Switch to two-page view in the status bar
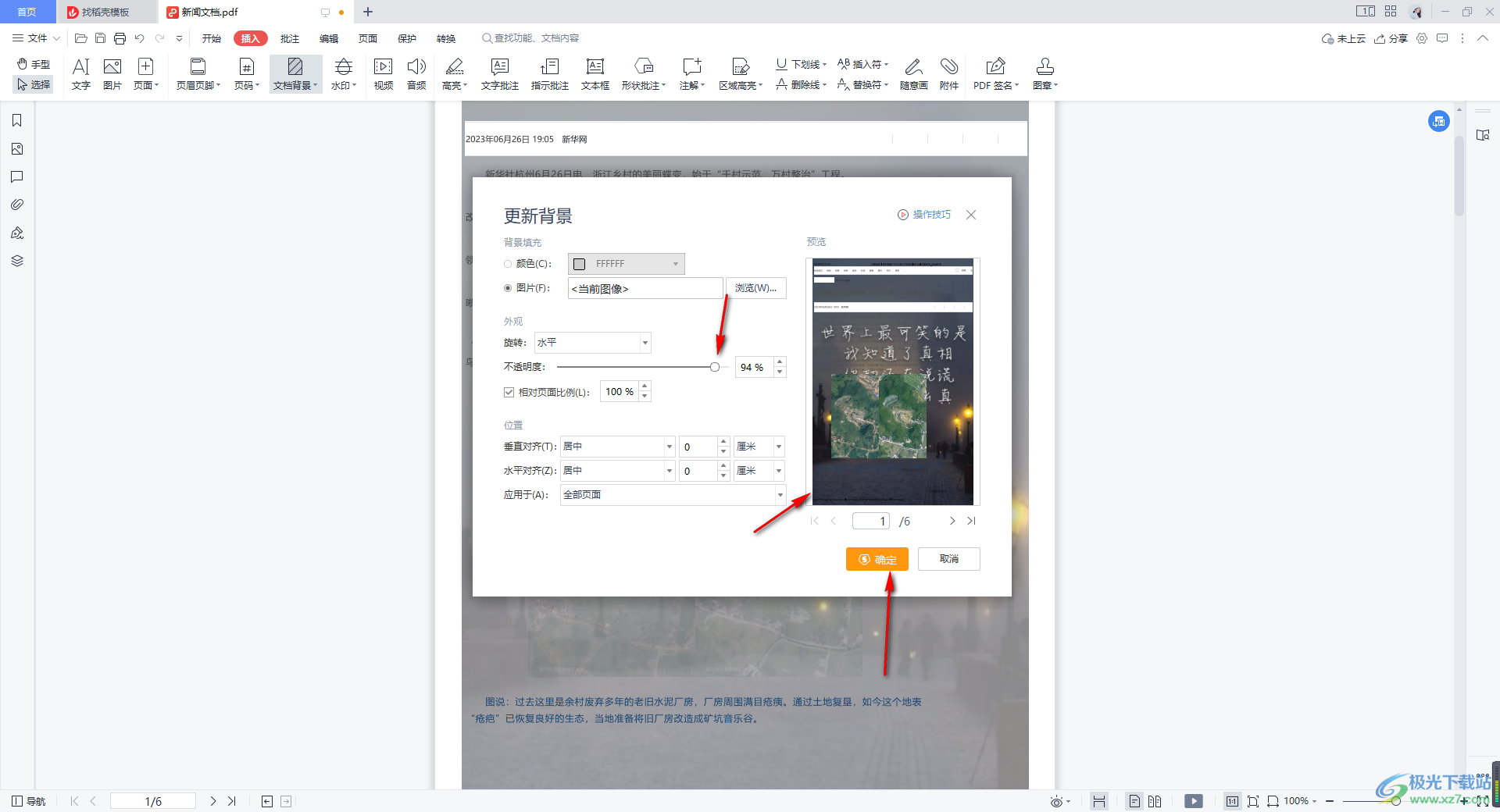Screen dimensions: 1500x812 coord(1155,801)
